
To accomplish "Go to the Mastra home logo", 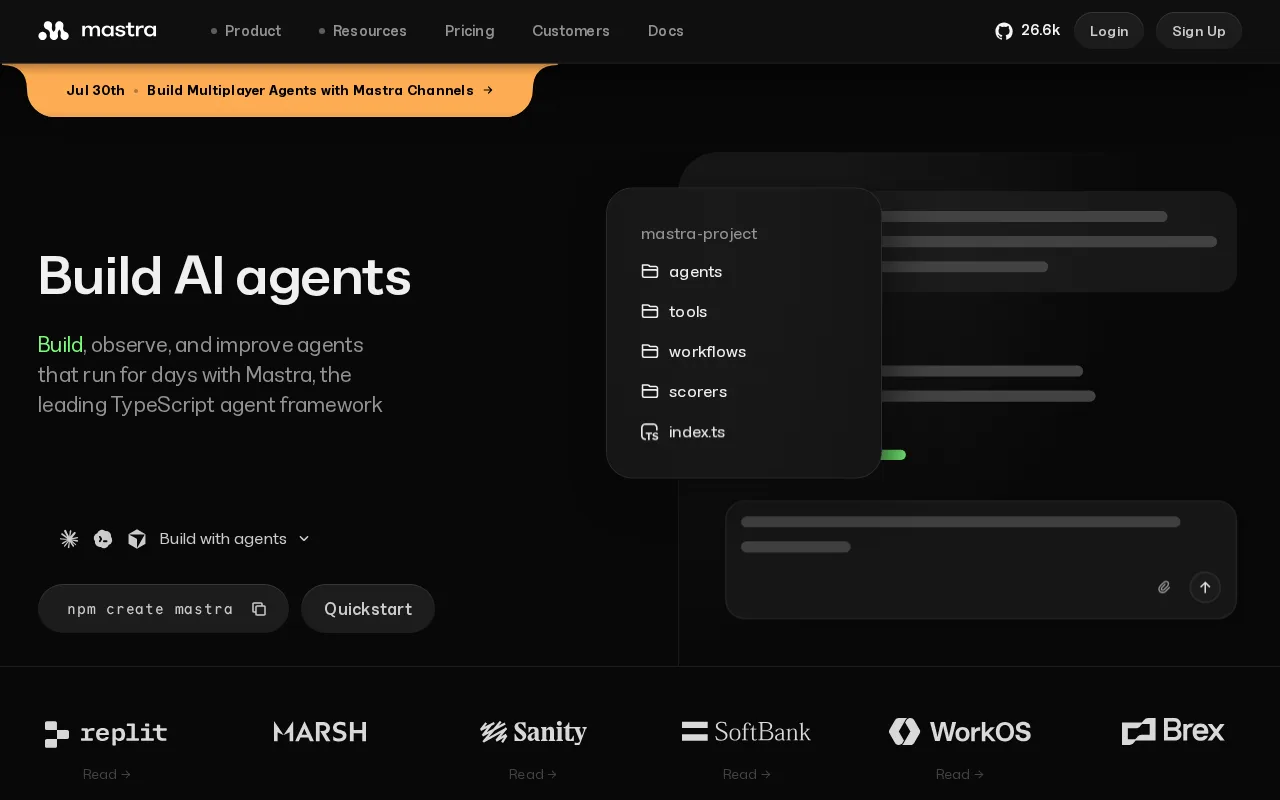I will point(97,30).
